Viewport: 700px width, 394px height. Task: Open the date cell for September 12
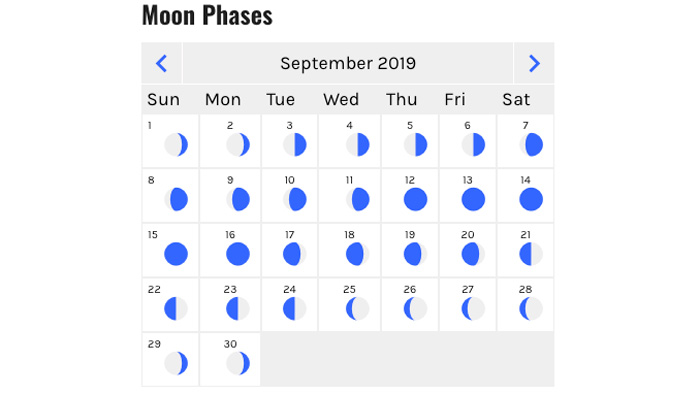tap(410, 195)
